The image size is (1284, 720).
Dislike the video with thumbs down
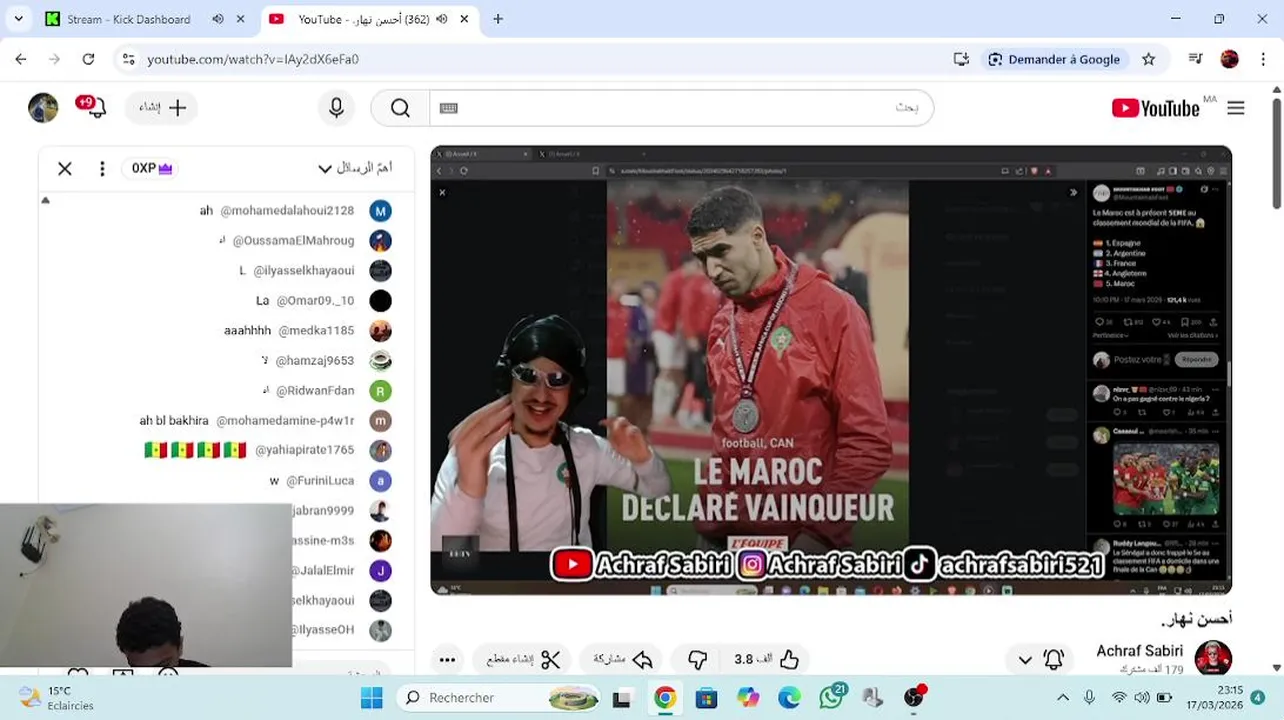coord(698,659)
